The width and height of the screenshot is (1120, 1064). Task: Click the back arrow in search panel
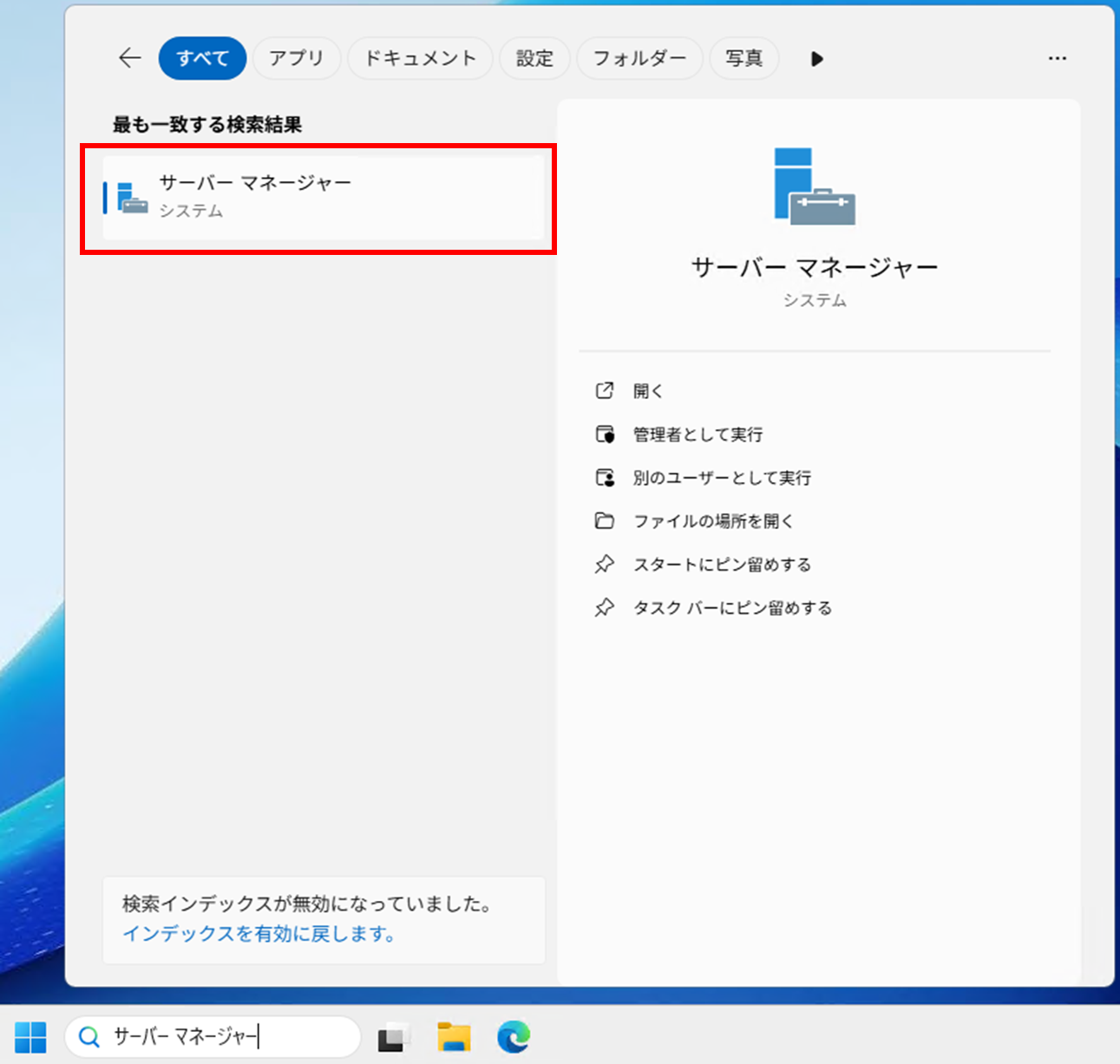pyautogui.click(x=129, y=58)
